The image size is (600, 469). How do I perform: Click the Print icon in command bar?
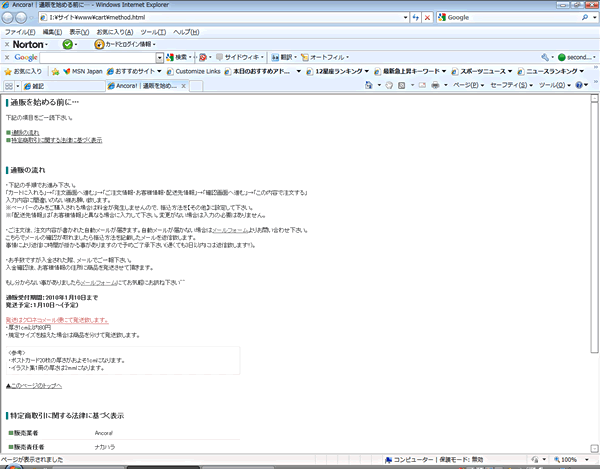tap(435, 85)
